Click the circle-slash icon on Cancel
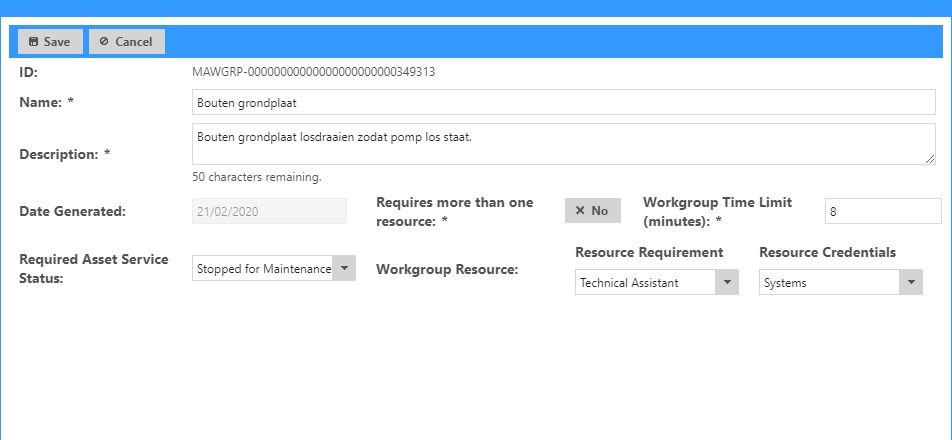The width and height of the screenshot is (952, 440). point(104,42)
